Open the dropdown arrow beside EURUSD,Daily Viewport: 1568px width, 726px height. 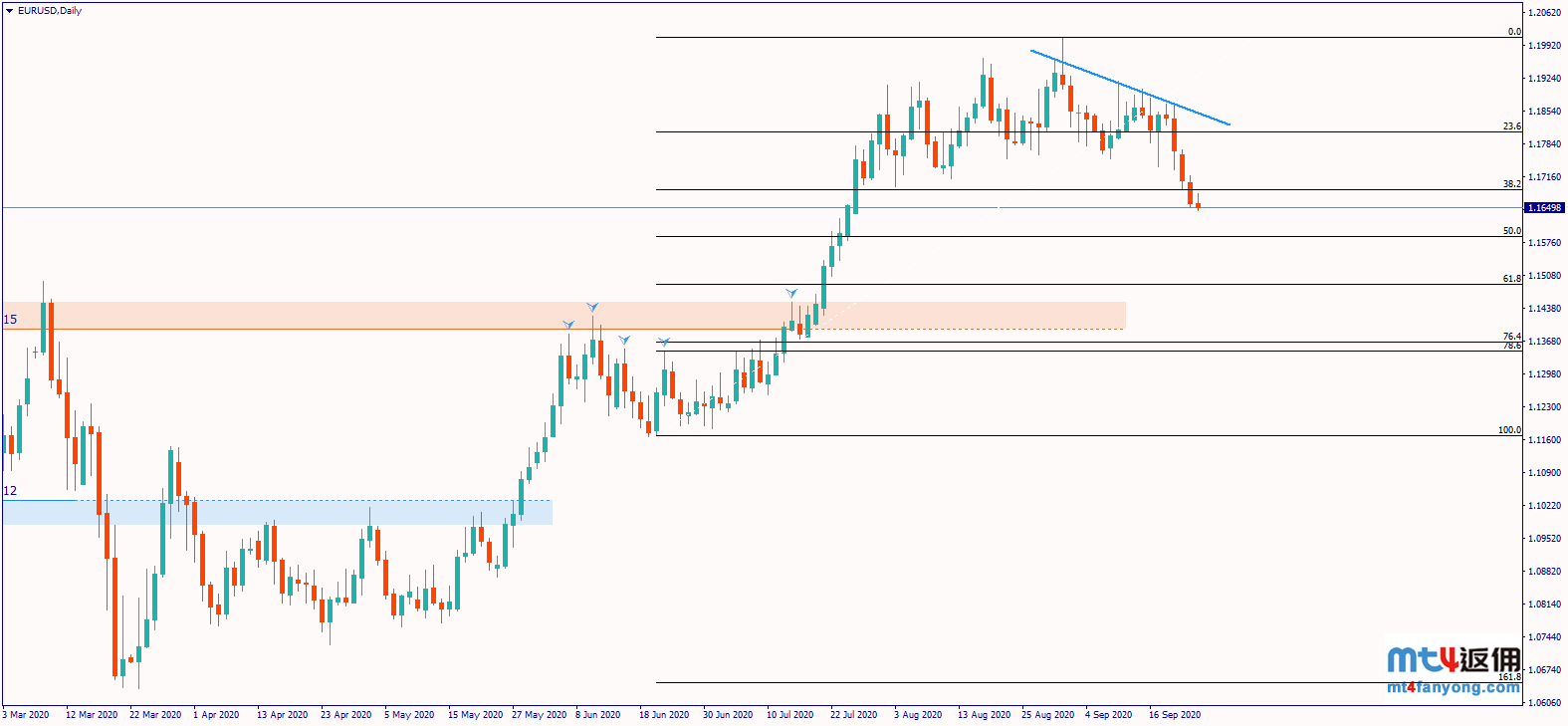[x=9, y=11]
